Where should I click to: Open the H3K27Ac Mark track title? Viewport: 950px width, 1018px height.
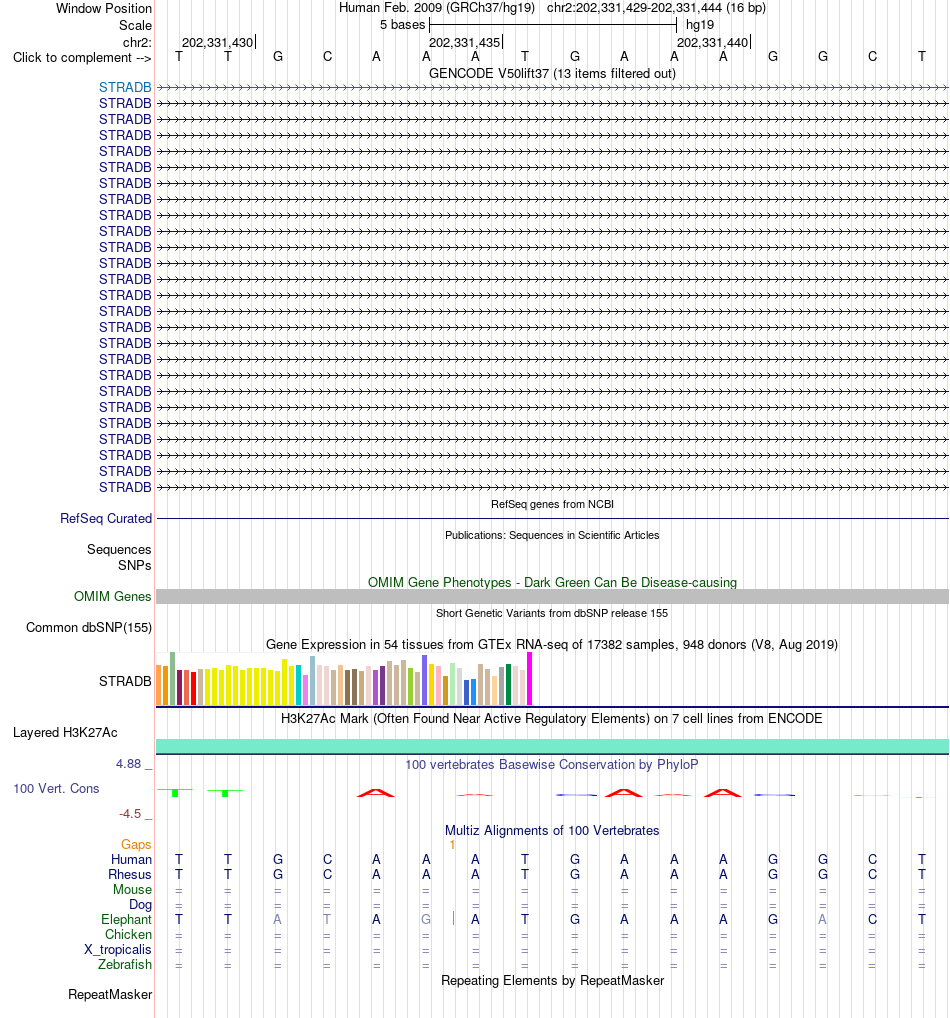coord(552,719)
